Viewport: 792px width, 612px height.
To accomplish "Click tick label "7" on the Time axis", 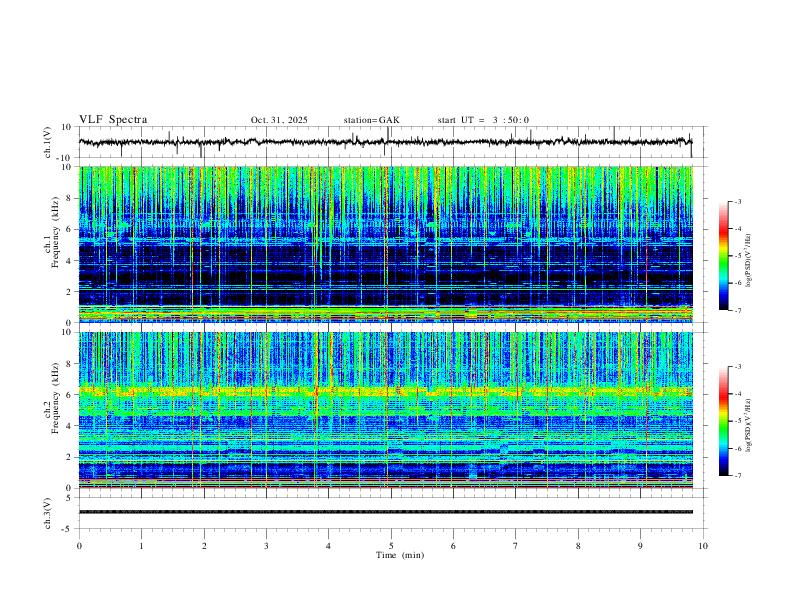I will (516, 546).
